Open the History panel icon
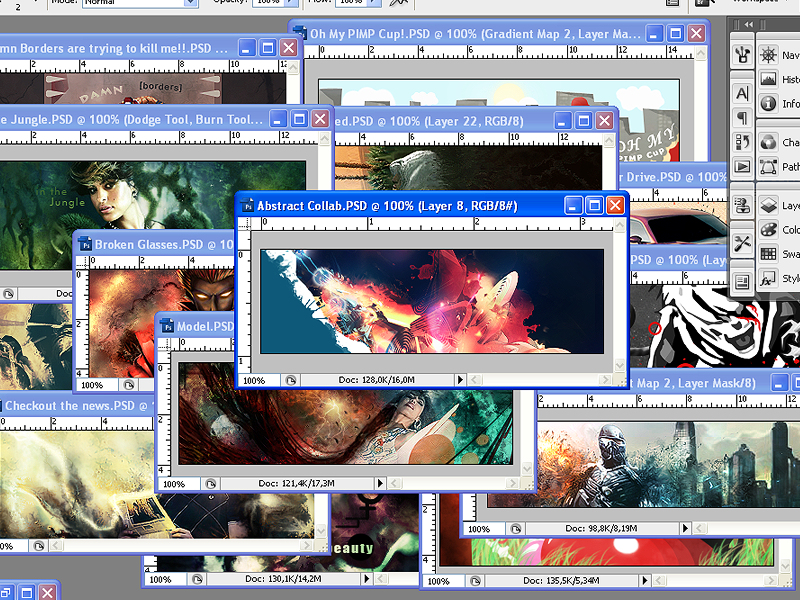Viewport: 800px width, 600px height. pyautogui.click(x=742, y=142)
